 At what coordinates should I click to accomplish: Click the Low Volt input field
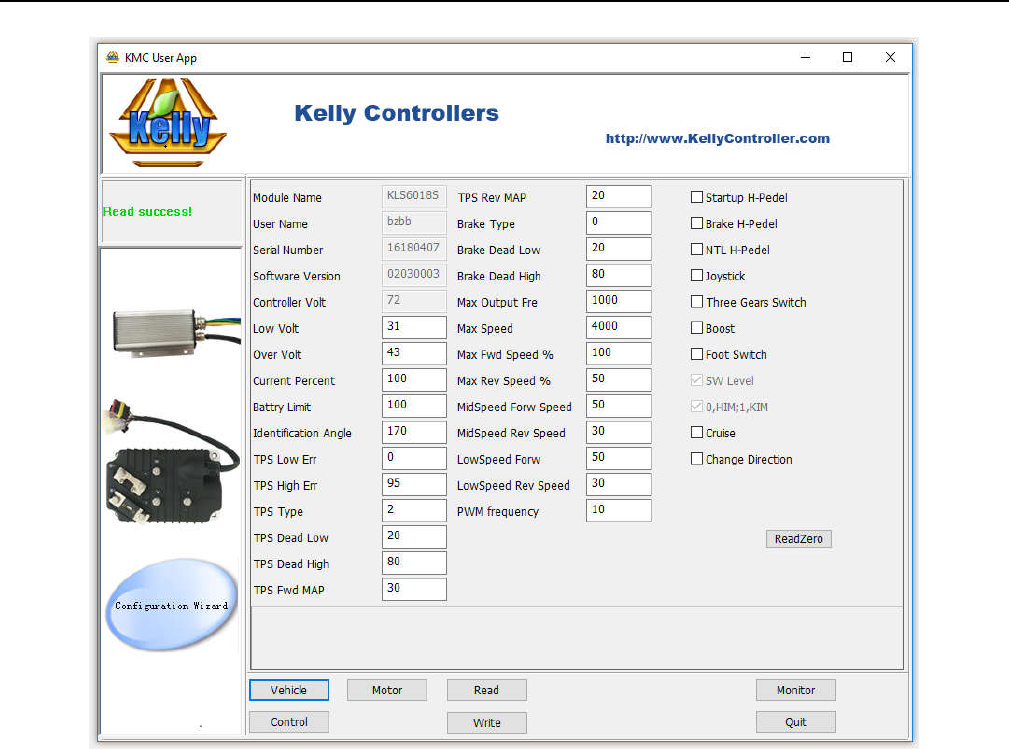click(414, 327)
